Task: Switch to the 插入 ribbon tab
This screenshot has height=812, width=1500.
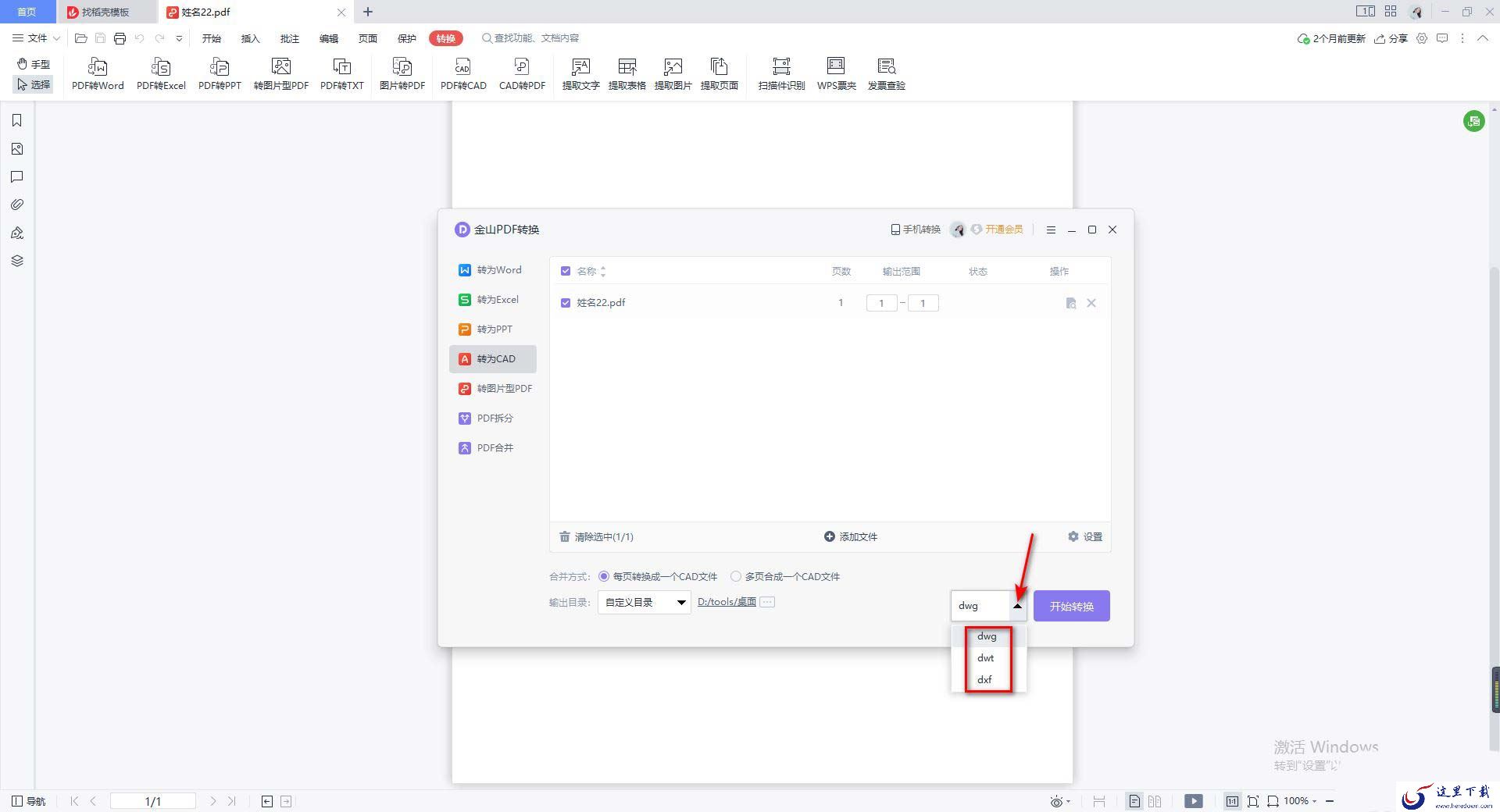Action: tap(250, 38)
